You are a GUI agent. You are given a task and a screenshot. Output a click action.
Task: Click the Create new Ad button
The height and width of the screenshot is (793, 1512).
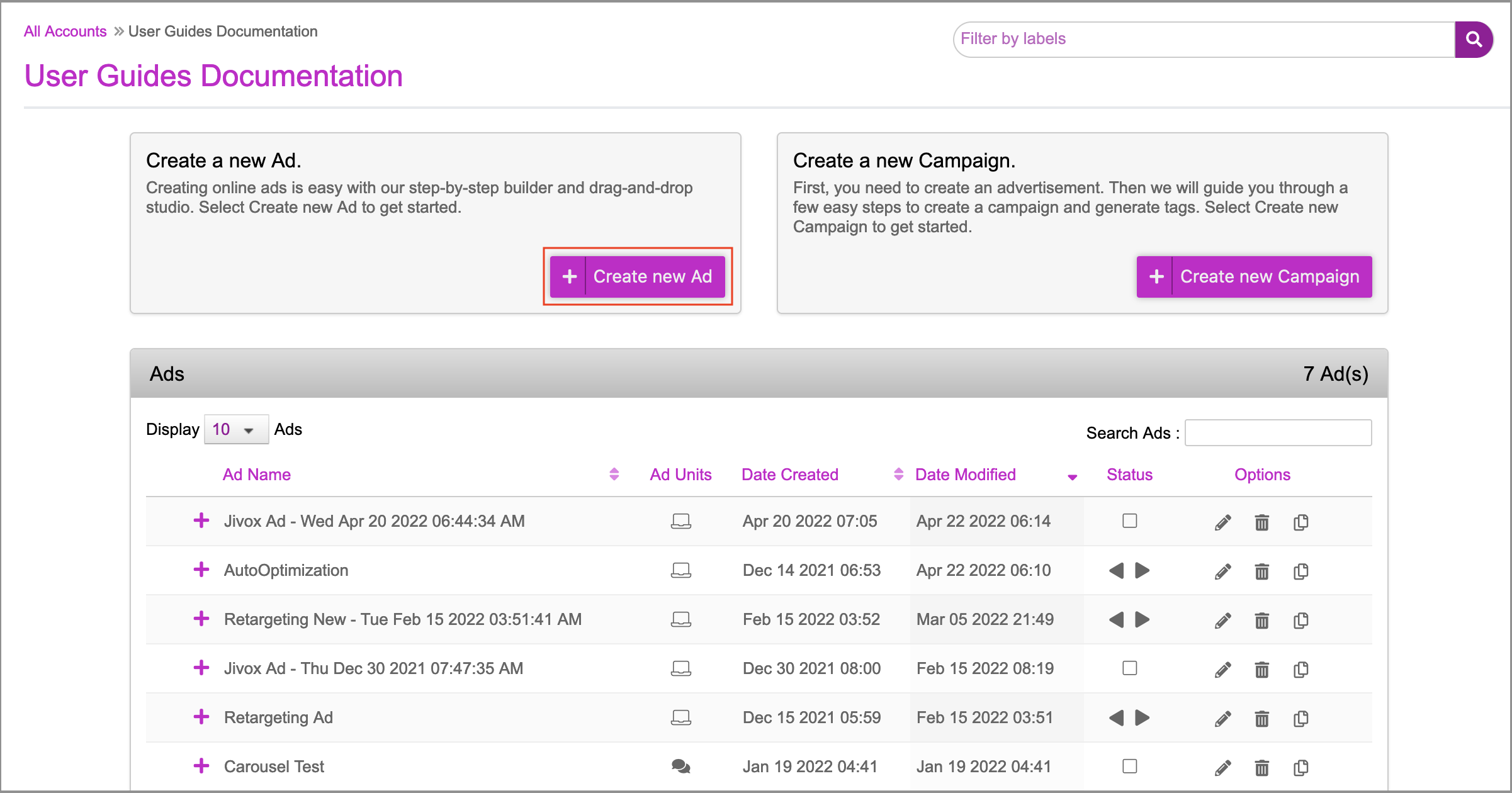[x=638, y=277]
